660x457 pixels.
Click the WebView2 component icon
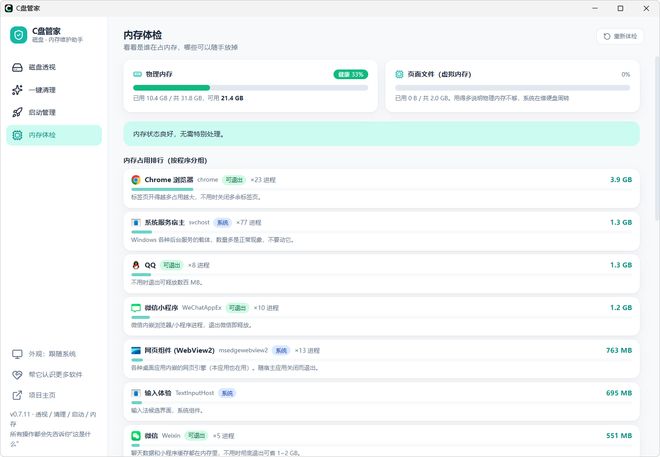[136, 351]
